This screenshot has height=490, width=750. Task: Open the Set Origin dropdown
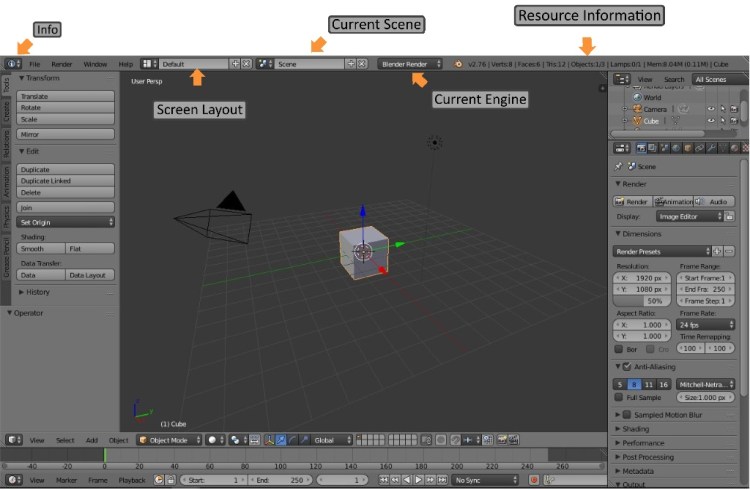66,222
